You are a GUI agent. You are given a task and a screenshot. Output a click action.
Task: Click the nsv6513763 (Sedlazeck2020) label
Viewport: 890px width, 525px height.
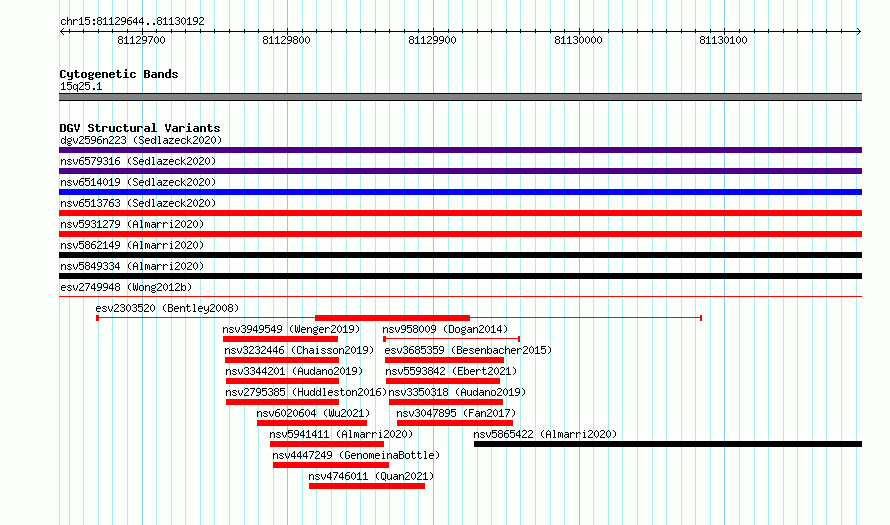138,203
